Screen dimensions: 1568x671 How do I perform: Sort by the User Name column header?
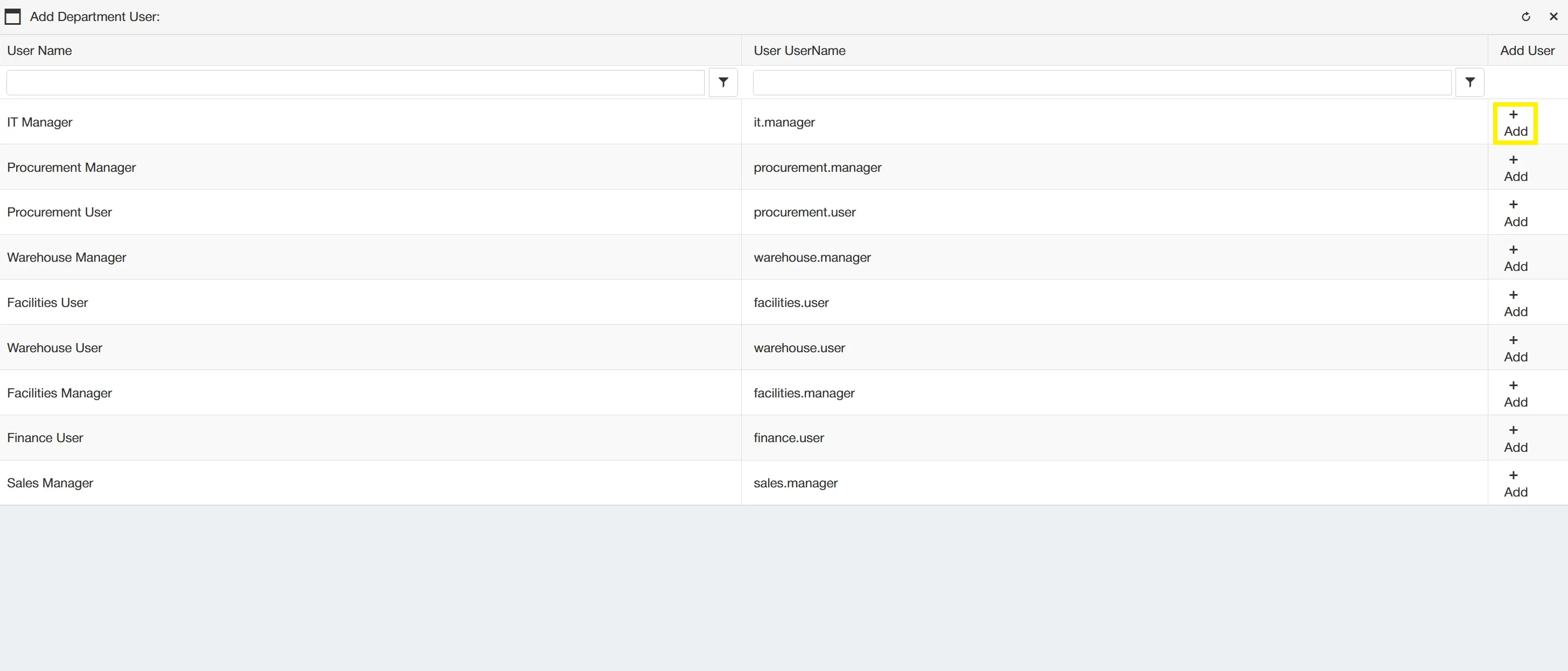370,51
